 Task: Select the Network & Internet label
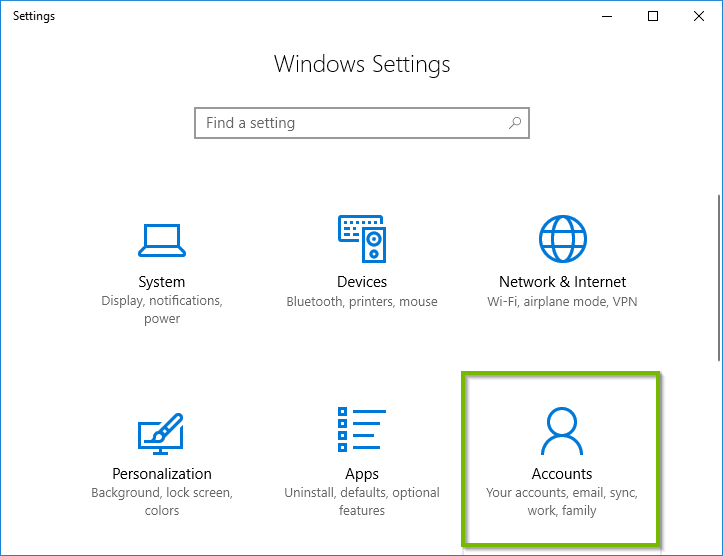(x=562, y=282)
